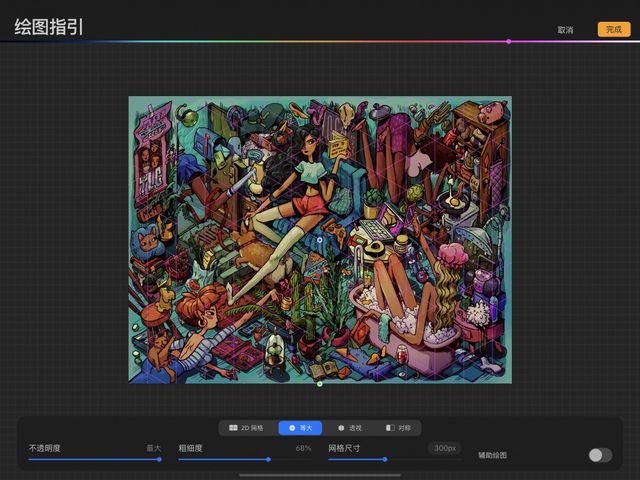640x480 pixels.
Task: Adjust the 不透明度 opacity slider handle
Action: coord(159,460)
